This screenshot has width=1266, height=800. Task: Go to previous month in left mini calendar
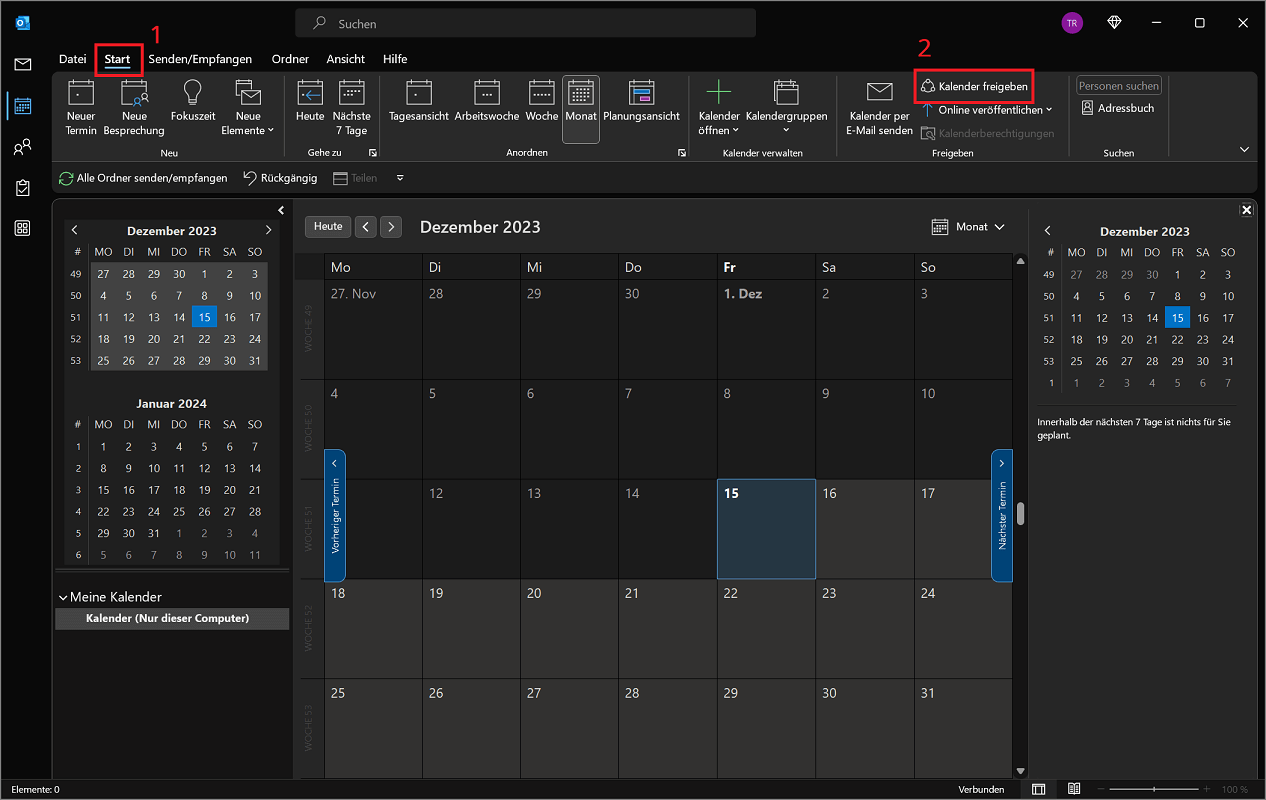(74, 231)
